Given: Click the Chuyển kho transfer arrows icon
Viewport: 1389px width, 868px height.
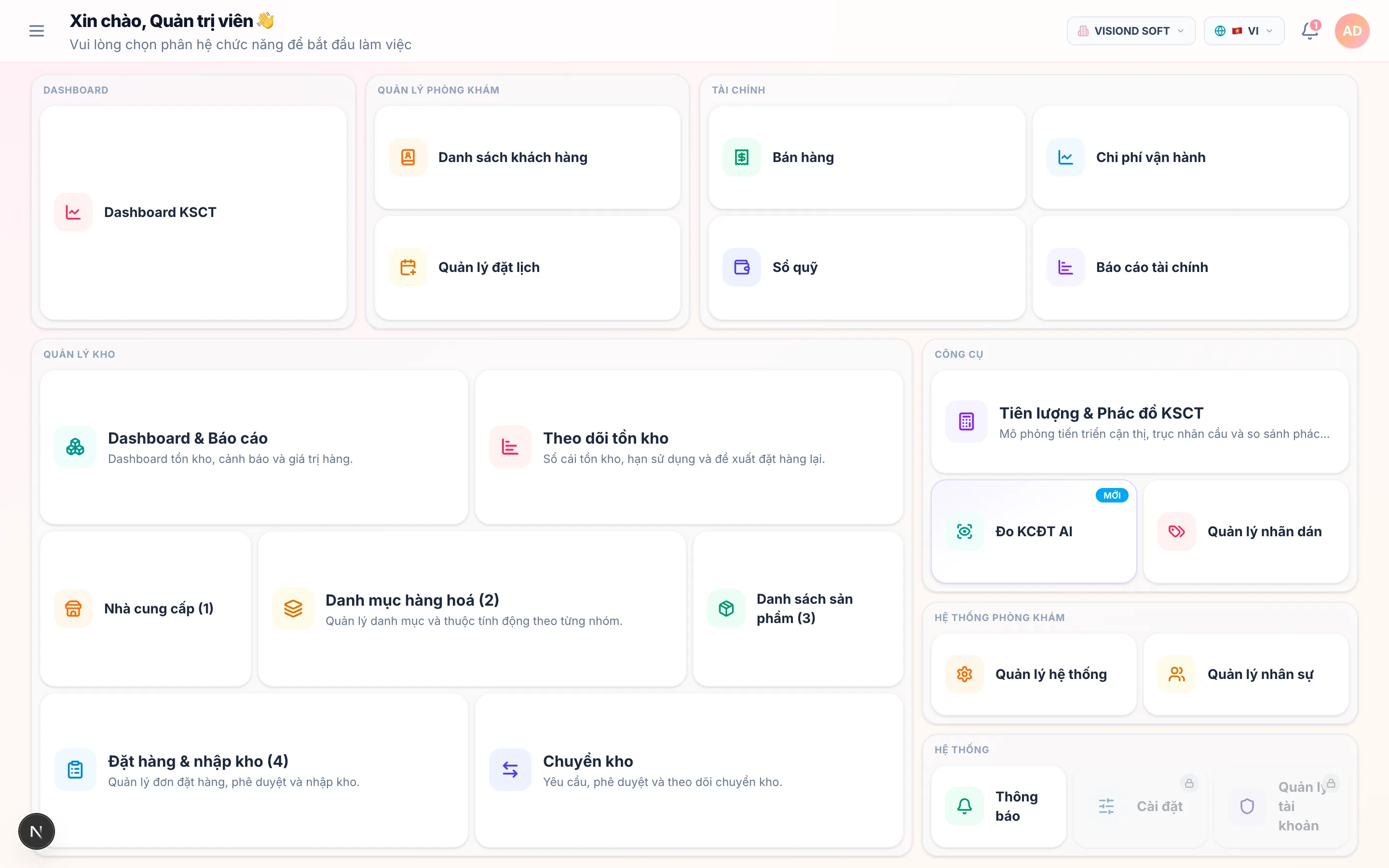Looking at the screenshot, I should pyautogui.click(x=510, y=770).
